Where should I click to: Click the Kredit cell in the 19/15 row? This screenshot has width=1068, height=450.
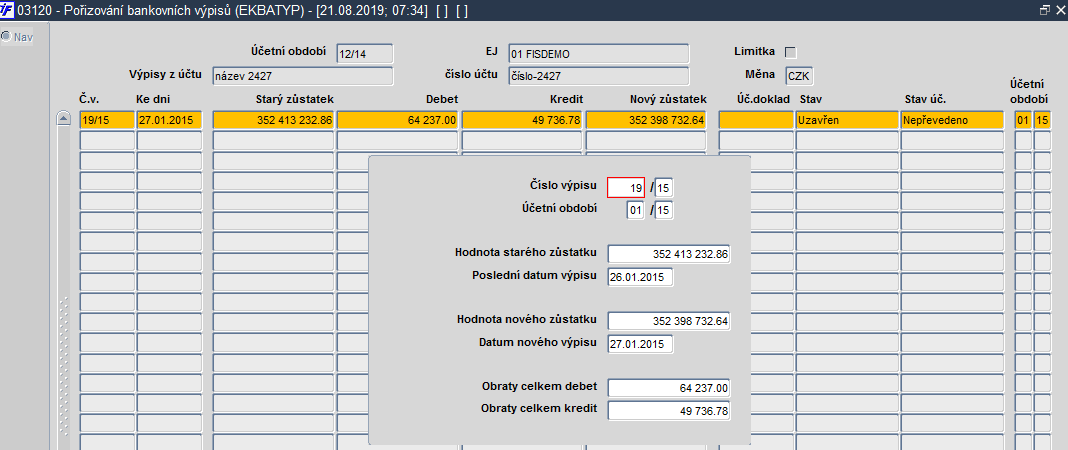(522, 120)
